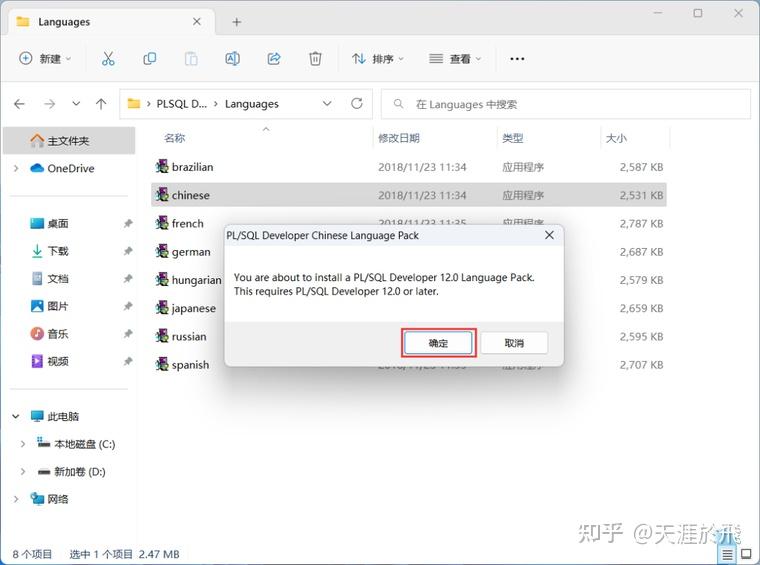Viewport: 760px width, 565px height.
Task: Go back with the left arrow
Action: [19, 104]
